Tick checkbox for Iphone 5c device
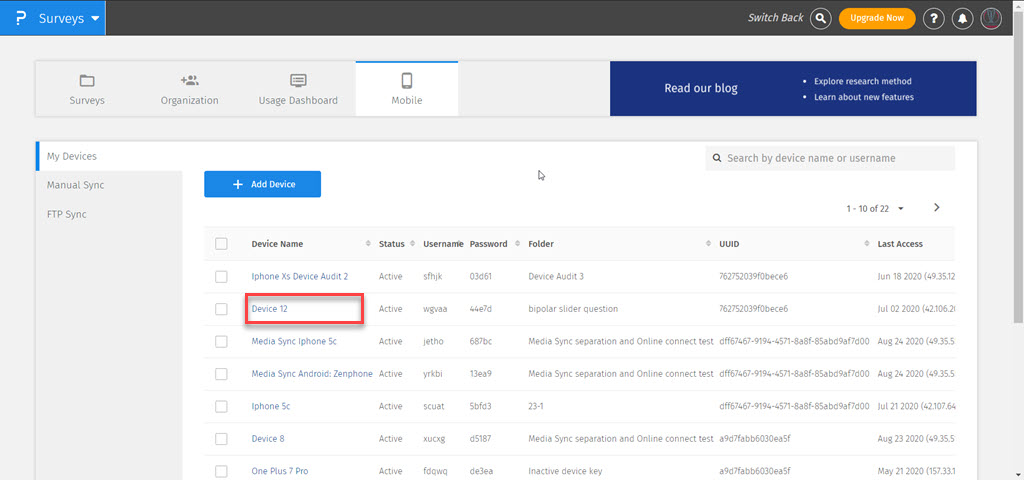The image size is (1024, 481). pos(221,406)
